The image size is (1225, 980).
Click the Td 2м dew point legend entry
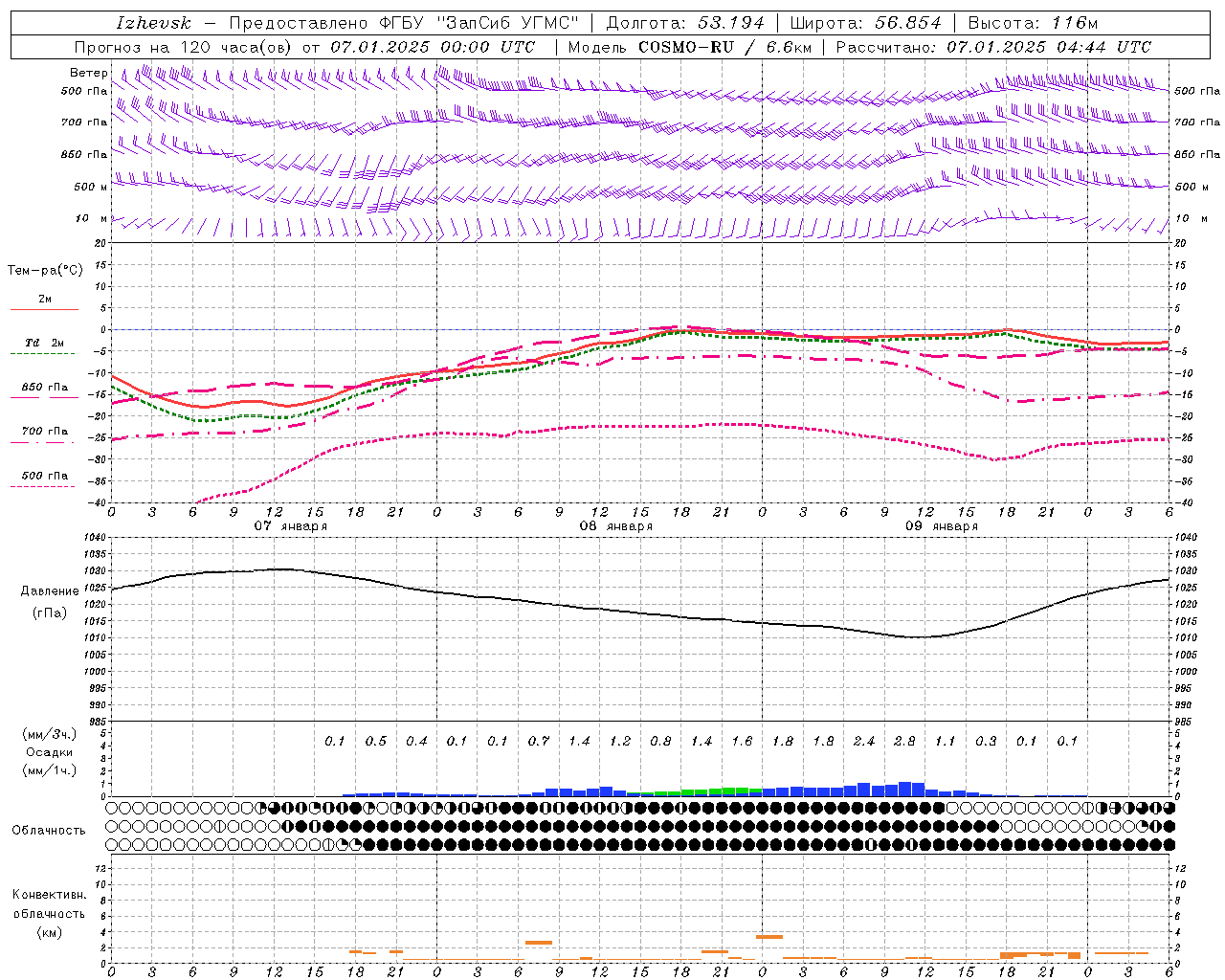pyautogui.click(x=45, y=343)
